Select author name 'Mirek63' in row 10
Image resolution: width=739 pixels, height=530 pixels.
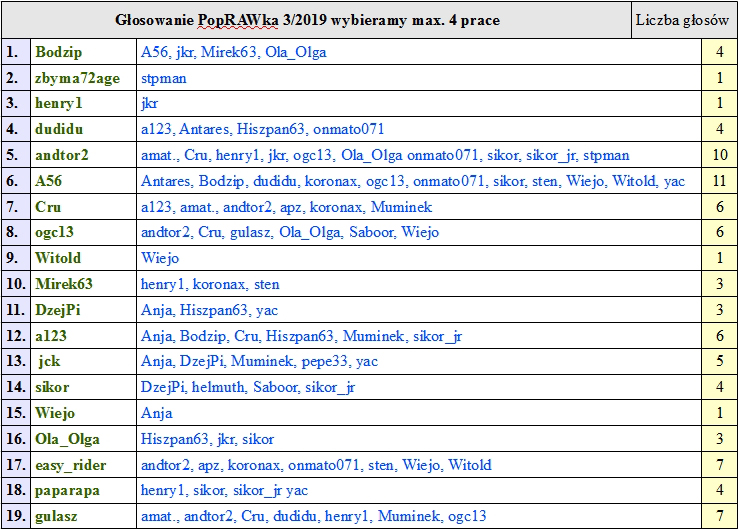(64, 284)
